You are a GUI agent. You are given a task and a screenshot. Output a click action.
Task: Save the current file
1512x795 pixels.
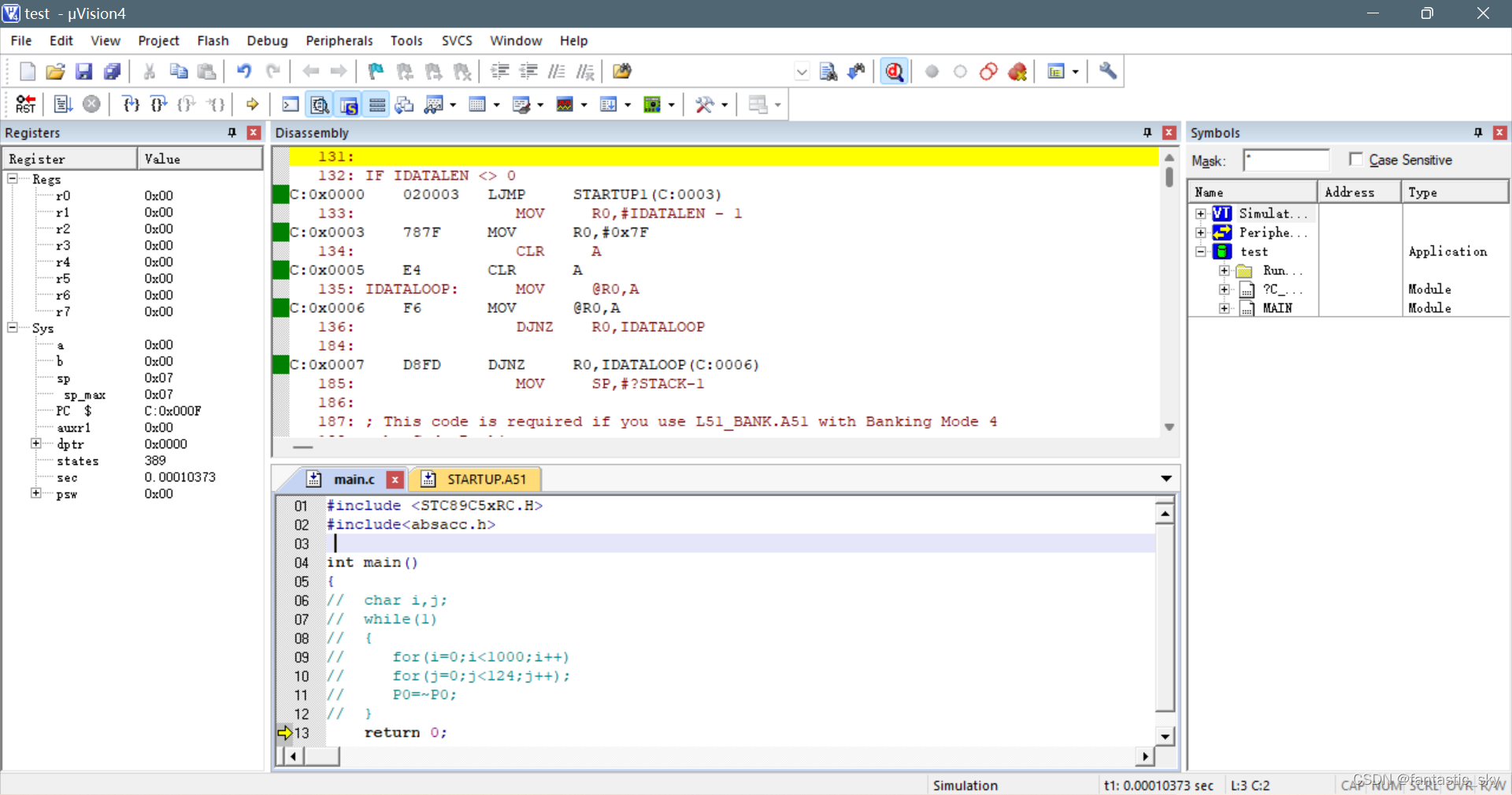coord(83,71)
